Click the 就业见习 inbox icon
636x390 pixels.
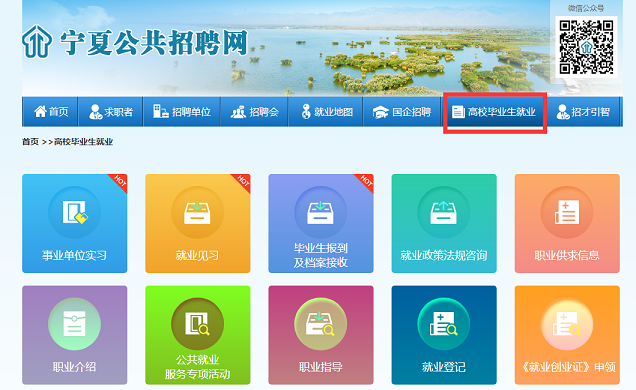click(x=198, y=212)
